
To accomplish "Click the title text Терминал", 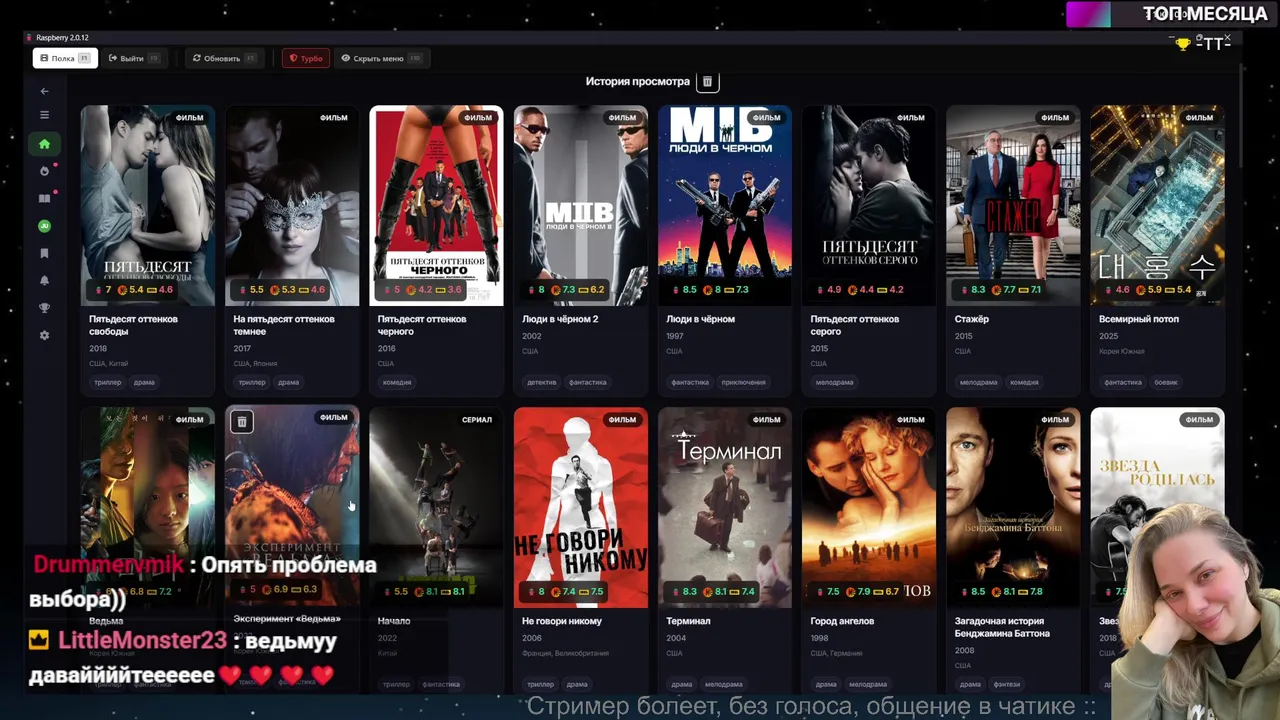I will (688, 621).
